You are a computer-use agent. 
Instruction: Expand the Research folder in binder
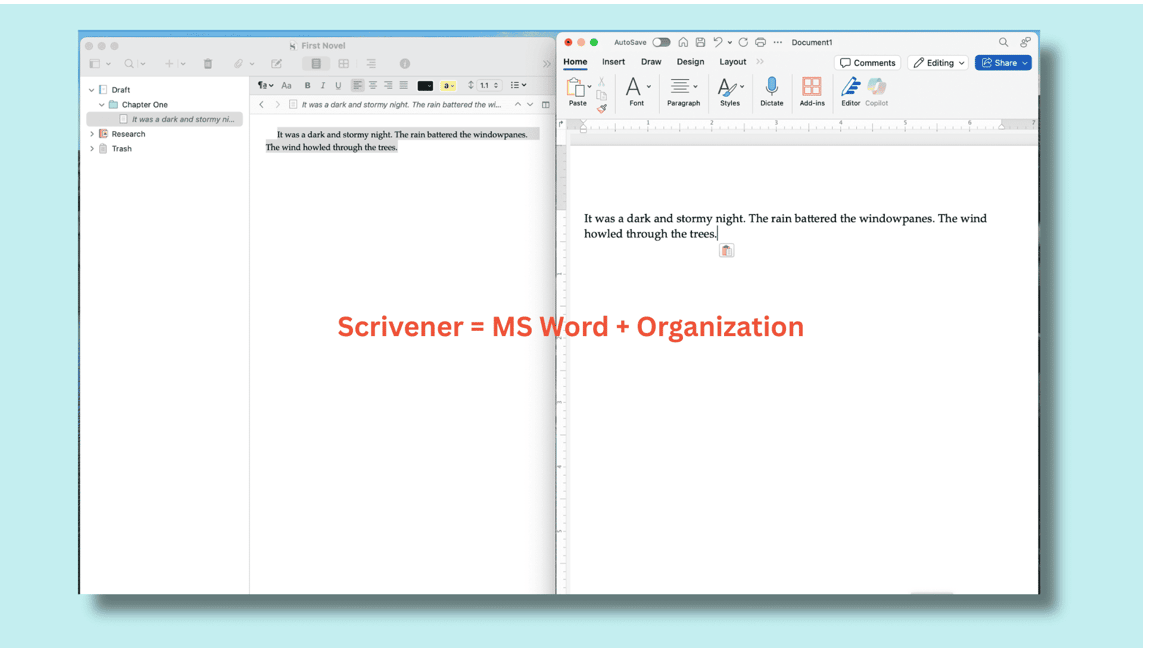pyautogui.click(x=92, y=134)
